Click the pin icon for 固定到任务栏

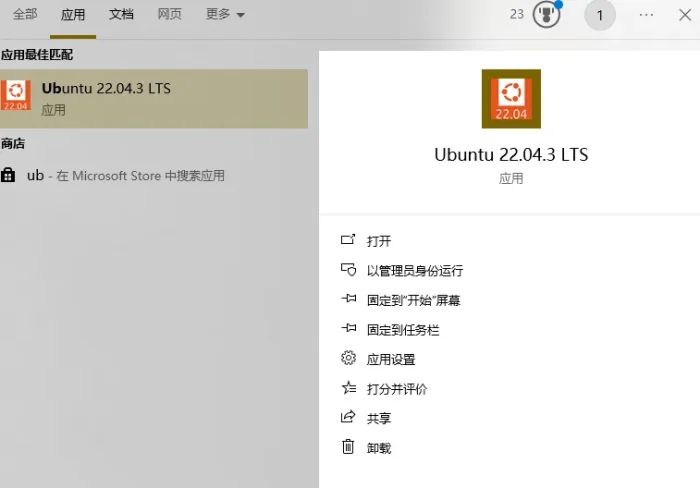pos(348,329)
